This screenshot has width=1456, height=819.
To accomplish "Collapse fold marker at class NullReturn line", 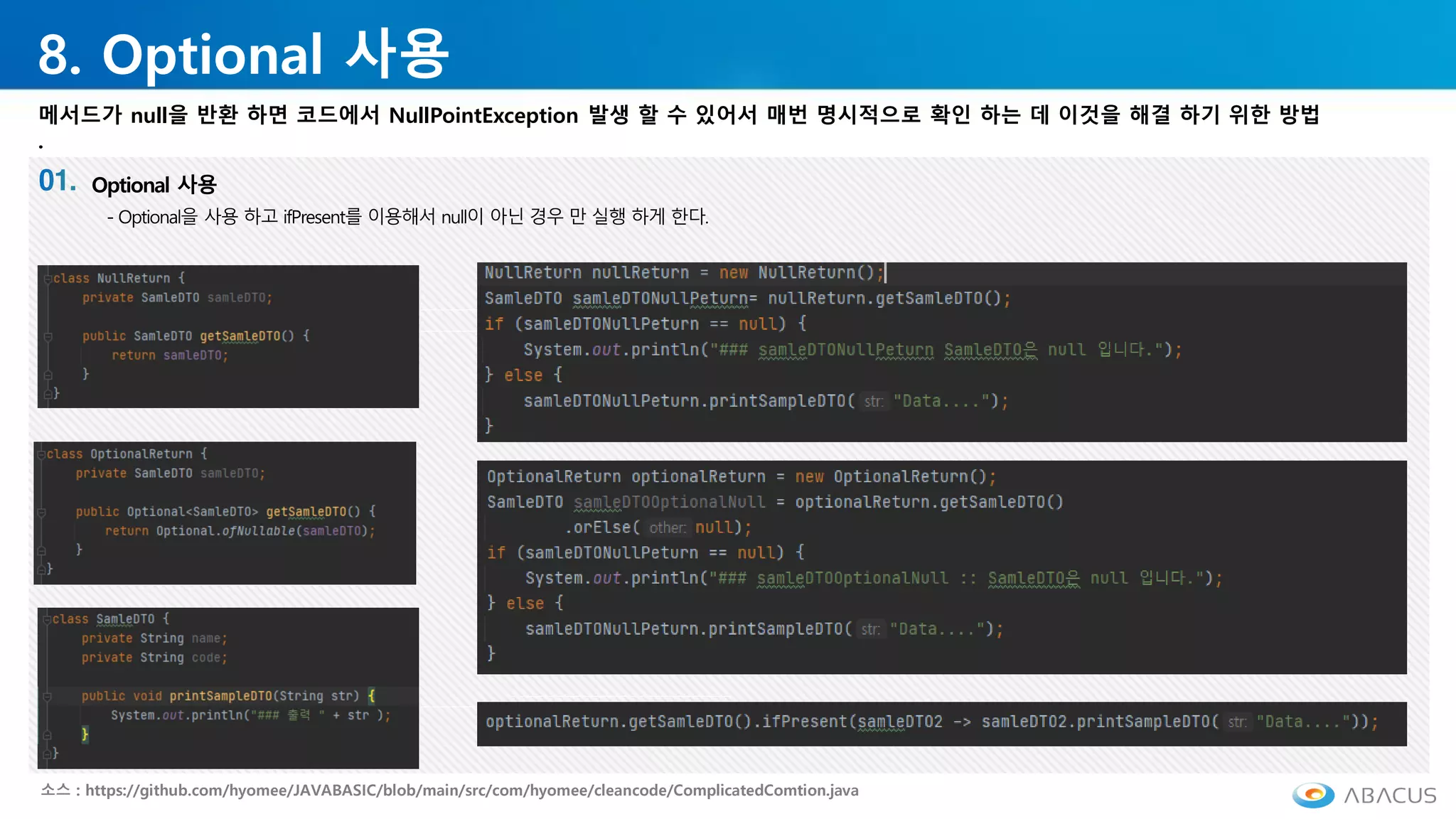I will tap(48, 278).
